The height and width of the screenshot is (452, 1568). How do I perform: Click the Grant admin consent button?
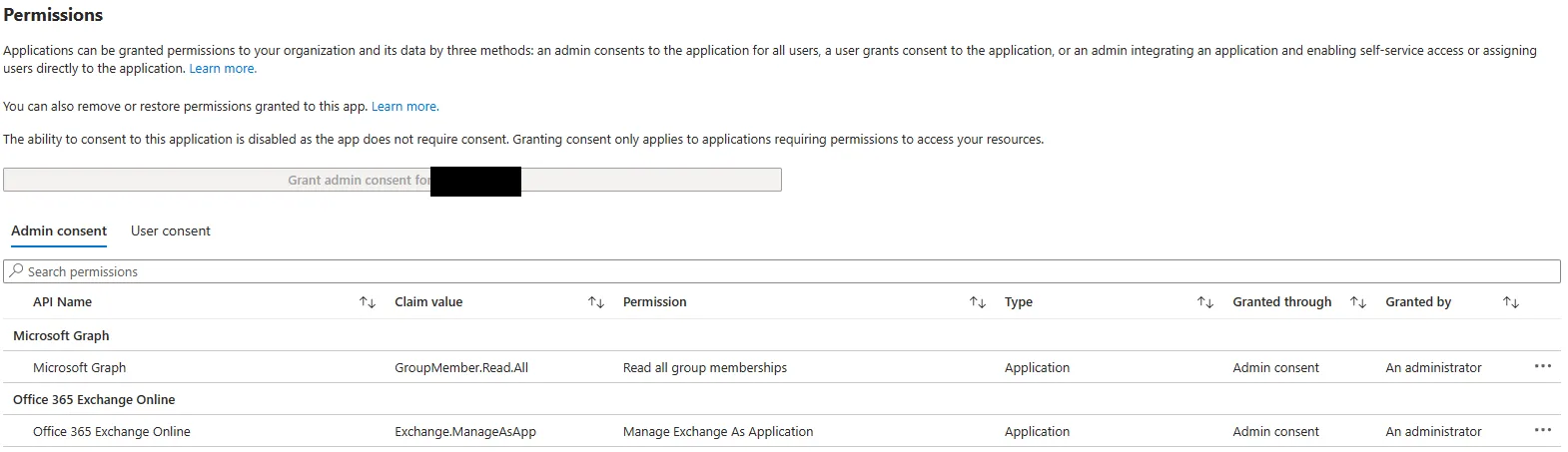tap(392, 181)
